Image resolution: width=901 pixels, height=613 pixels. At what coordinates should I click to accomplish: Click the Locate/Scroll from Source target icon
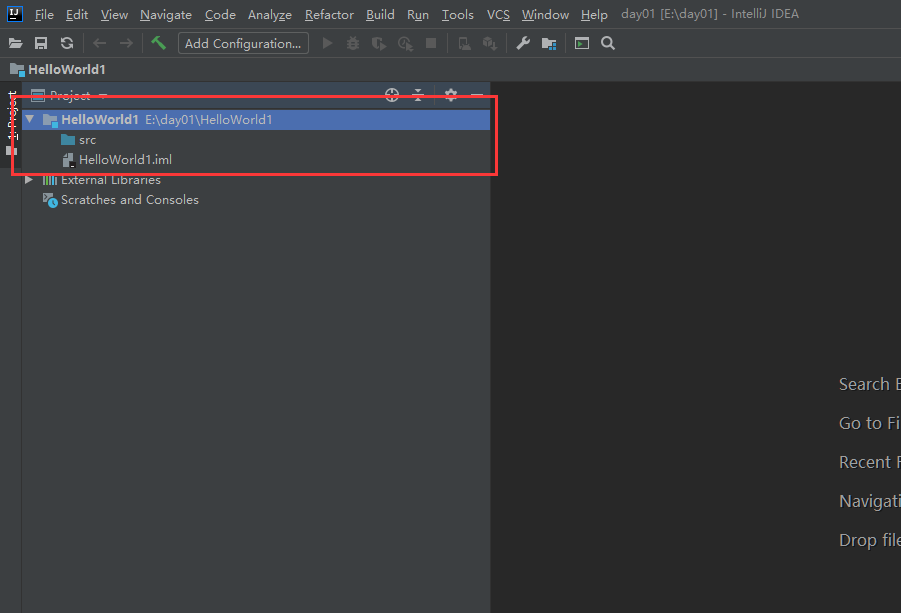point(392,95)
